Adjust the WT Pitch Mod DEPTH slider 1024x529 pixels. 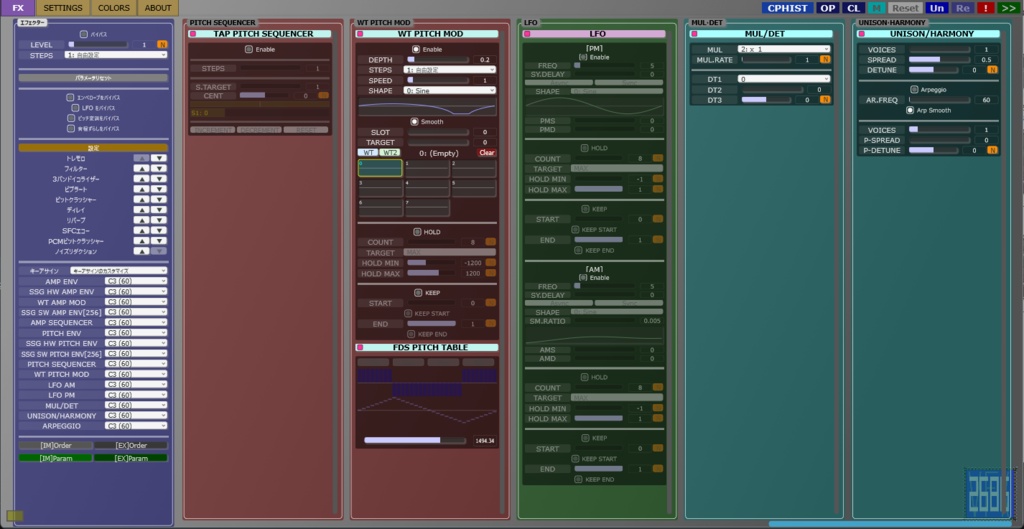438,59
